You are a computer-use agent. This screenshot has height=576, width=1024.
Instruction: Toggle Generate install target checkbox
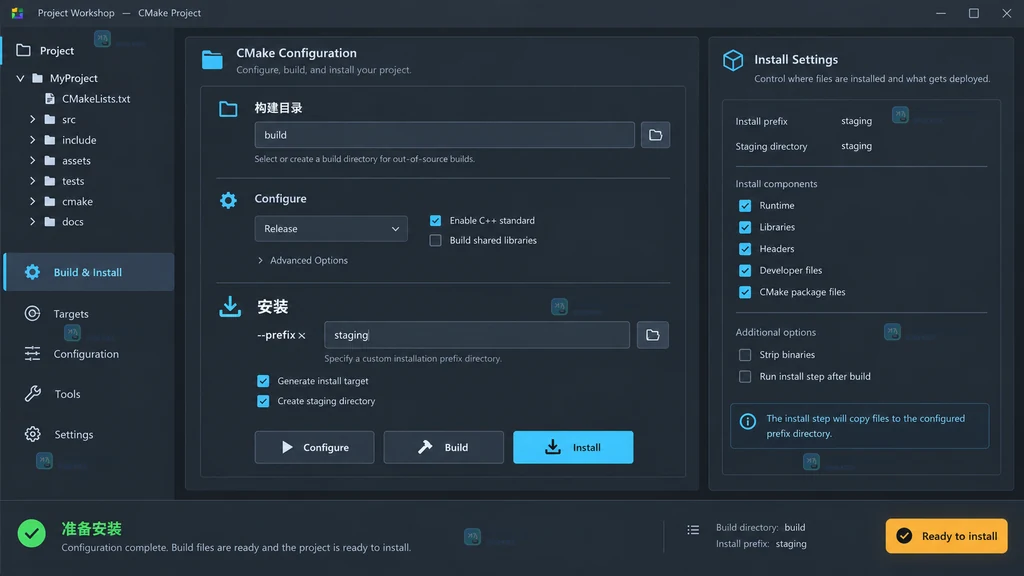263,381
